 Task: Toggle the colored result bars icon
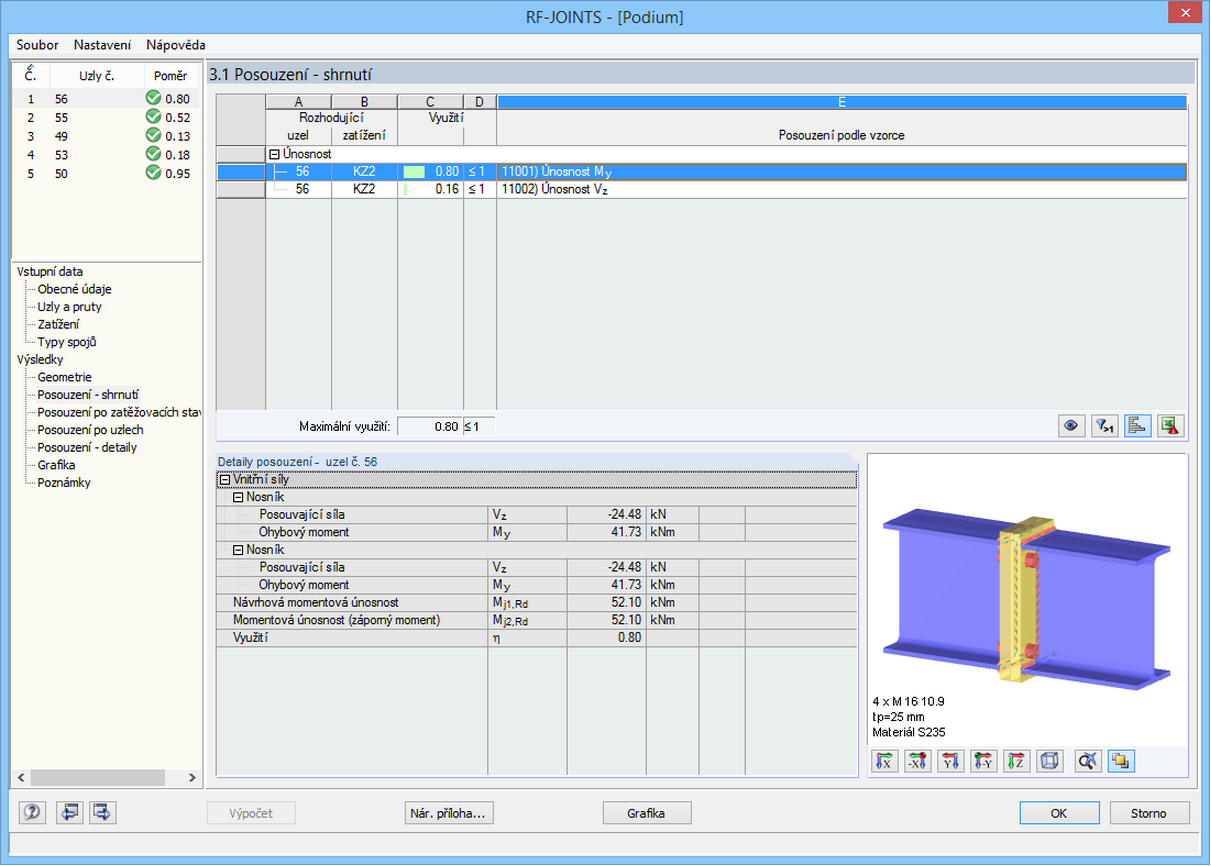pos(1137,425)
